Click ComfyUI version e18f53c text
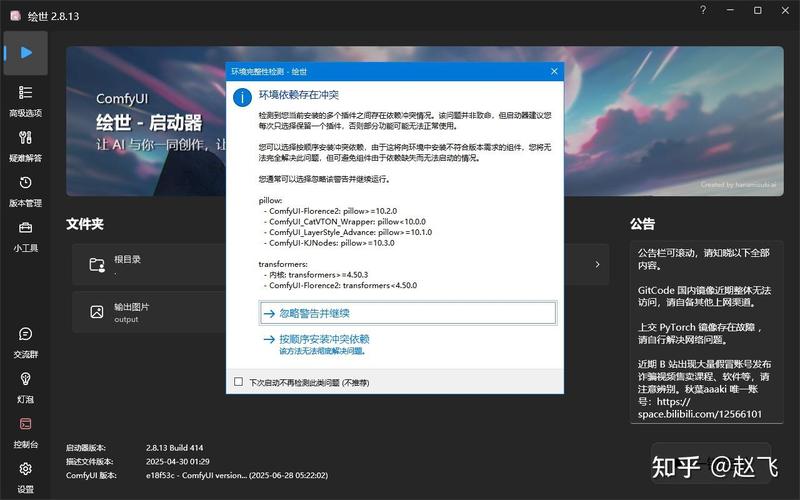 (x=237, y=475)
